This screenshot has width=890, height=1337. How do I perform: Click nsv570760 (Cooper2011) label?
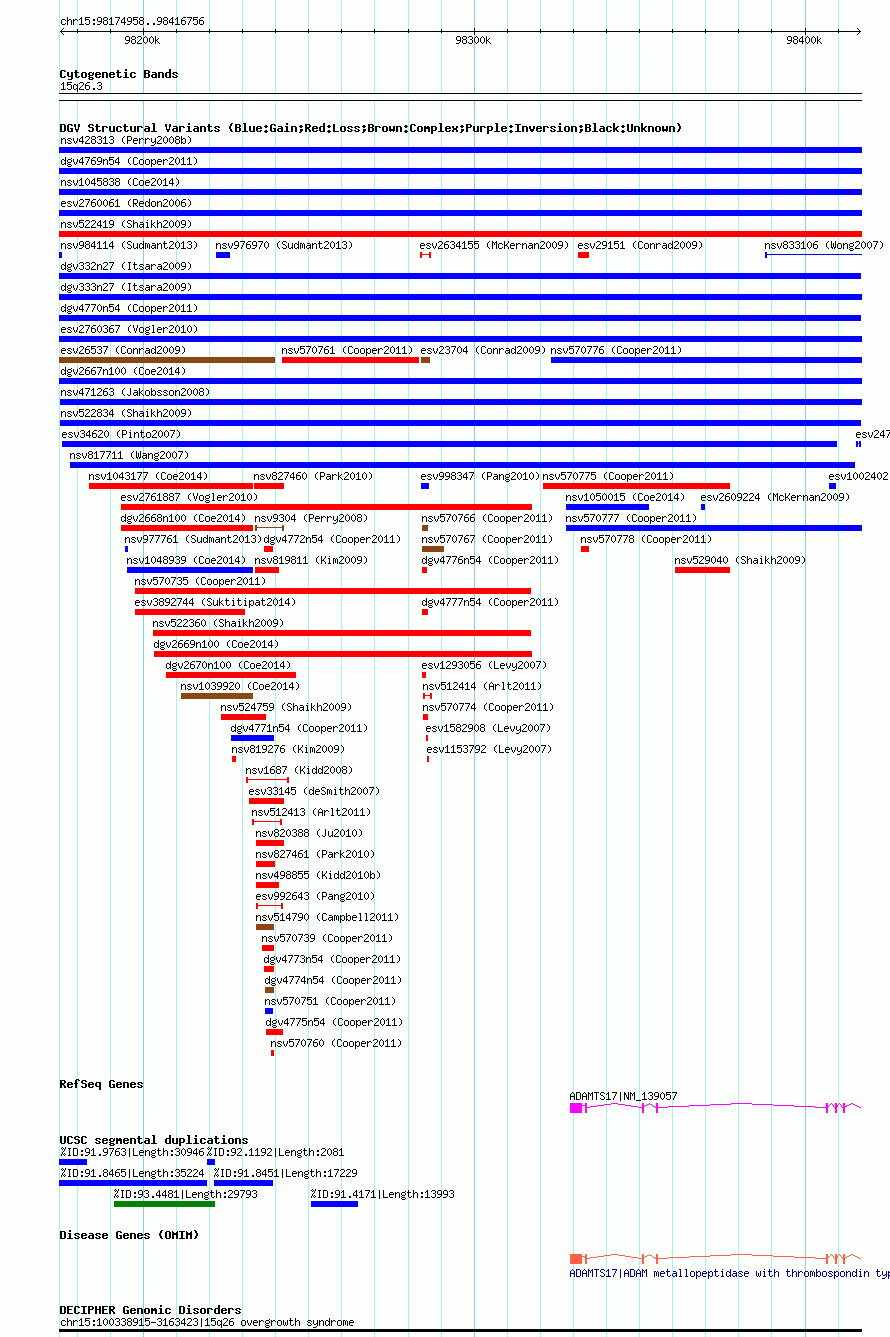click(x=336, y=1043)
